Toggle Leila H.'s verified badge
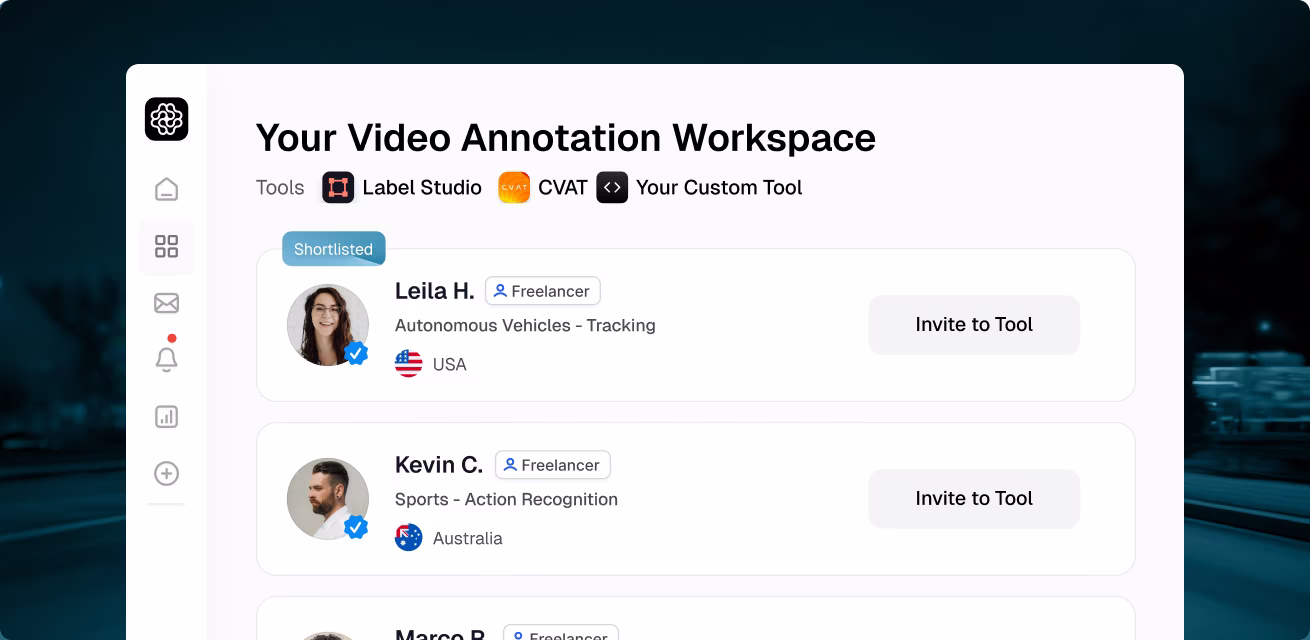 [x=356, y=353]
